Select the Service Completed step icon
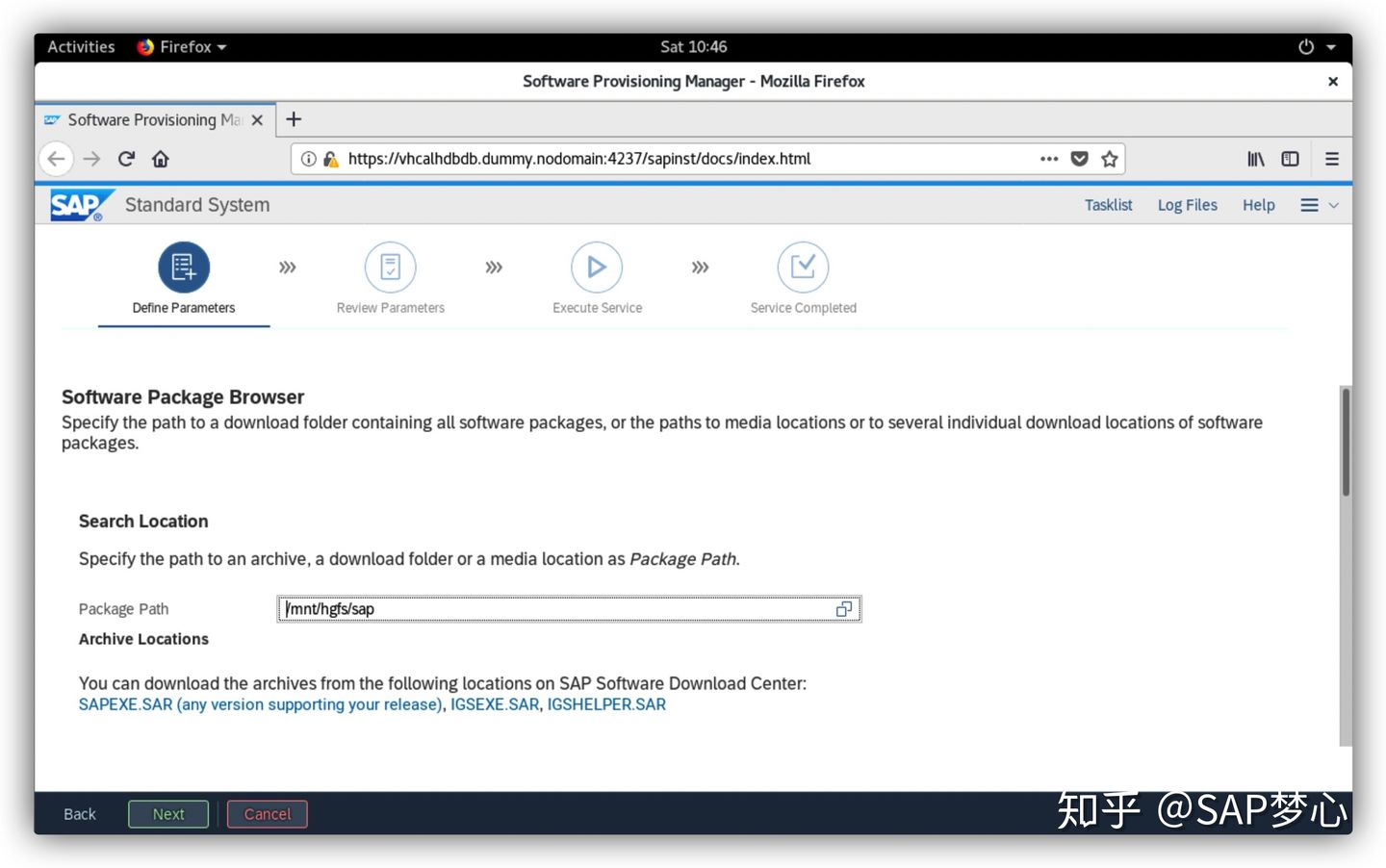Viewport: 1386px width, 868px height. 803,267
